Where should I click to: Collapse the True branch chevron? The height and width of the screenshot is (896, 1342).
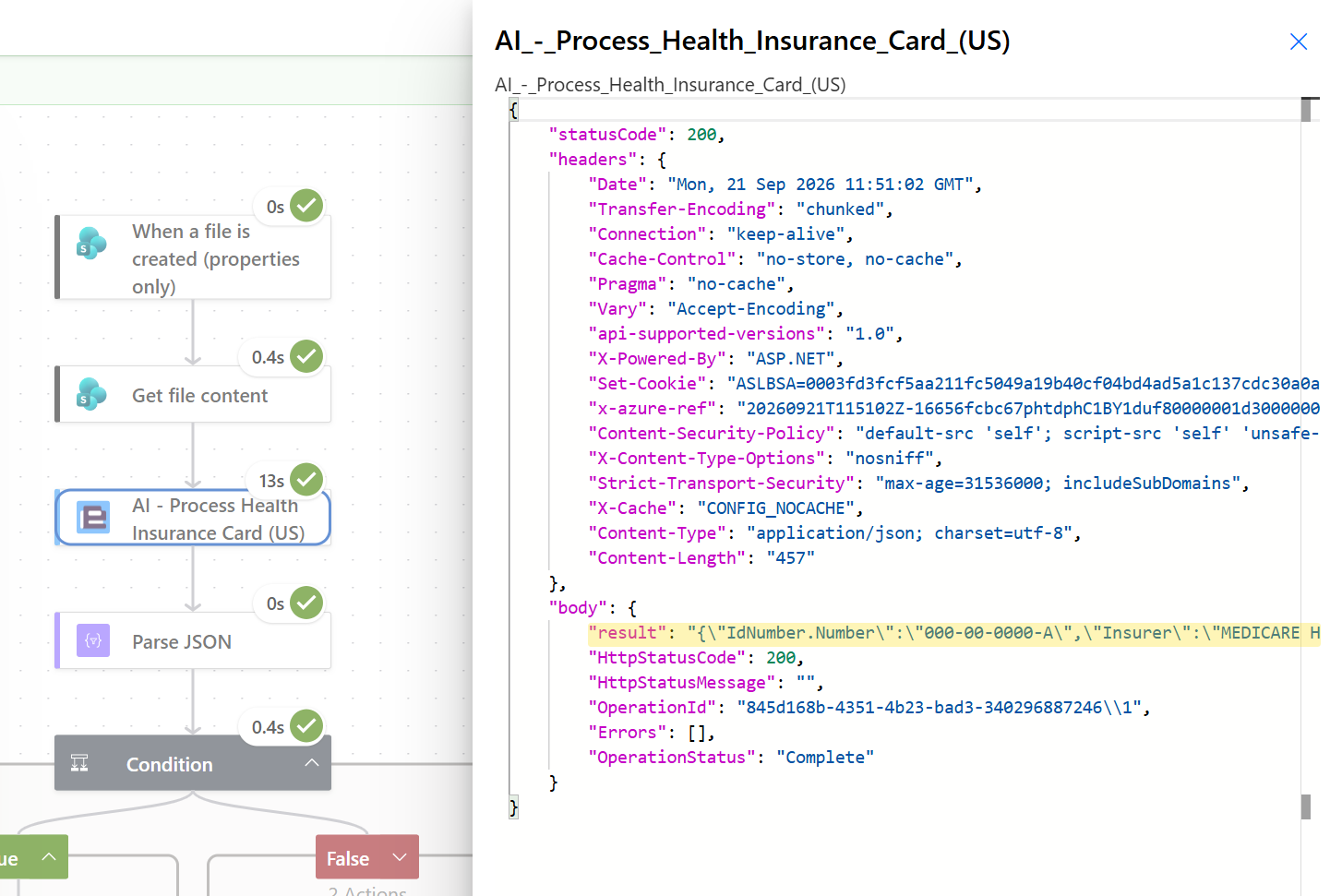click(x=49, y=857)
